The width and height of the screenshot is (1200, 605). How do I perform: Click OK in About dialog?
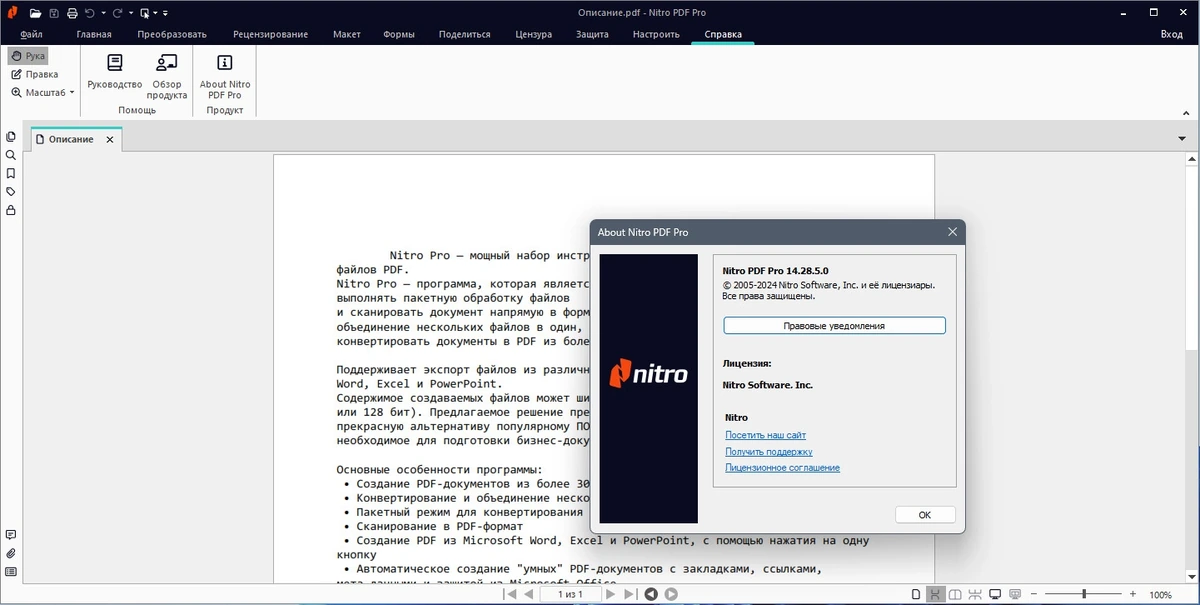click(925, 514)
